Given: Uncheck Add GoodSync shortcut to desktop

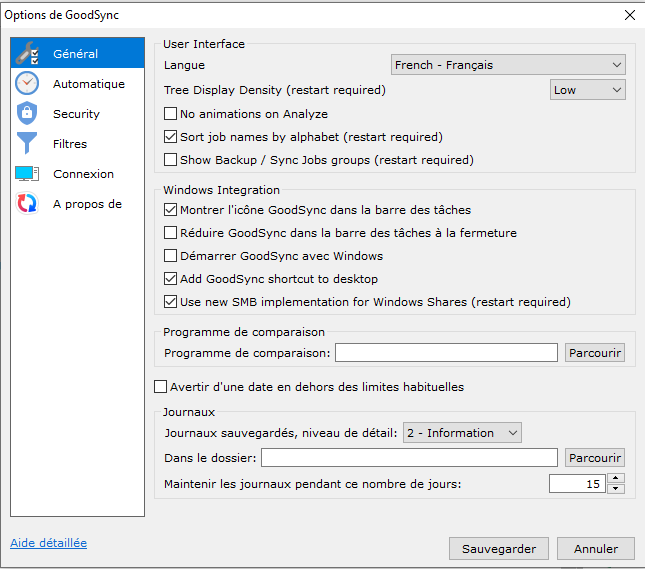Looking at the screenshot, I should 170,279.
